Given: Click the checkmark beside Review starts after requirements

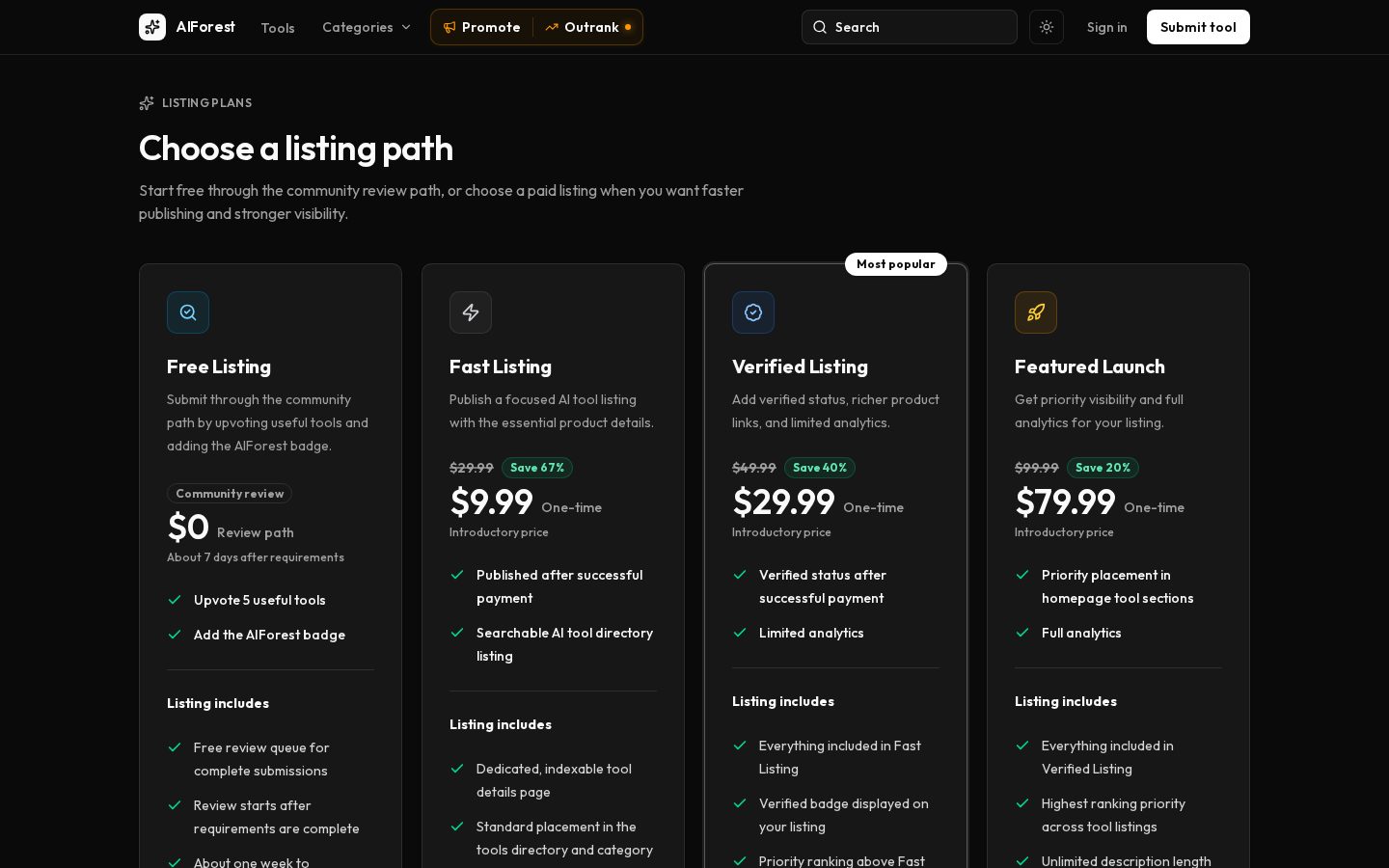Looking at the screenshot, I should pos(175,805).
